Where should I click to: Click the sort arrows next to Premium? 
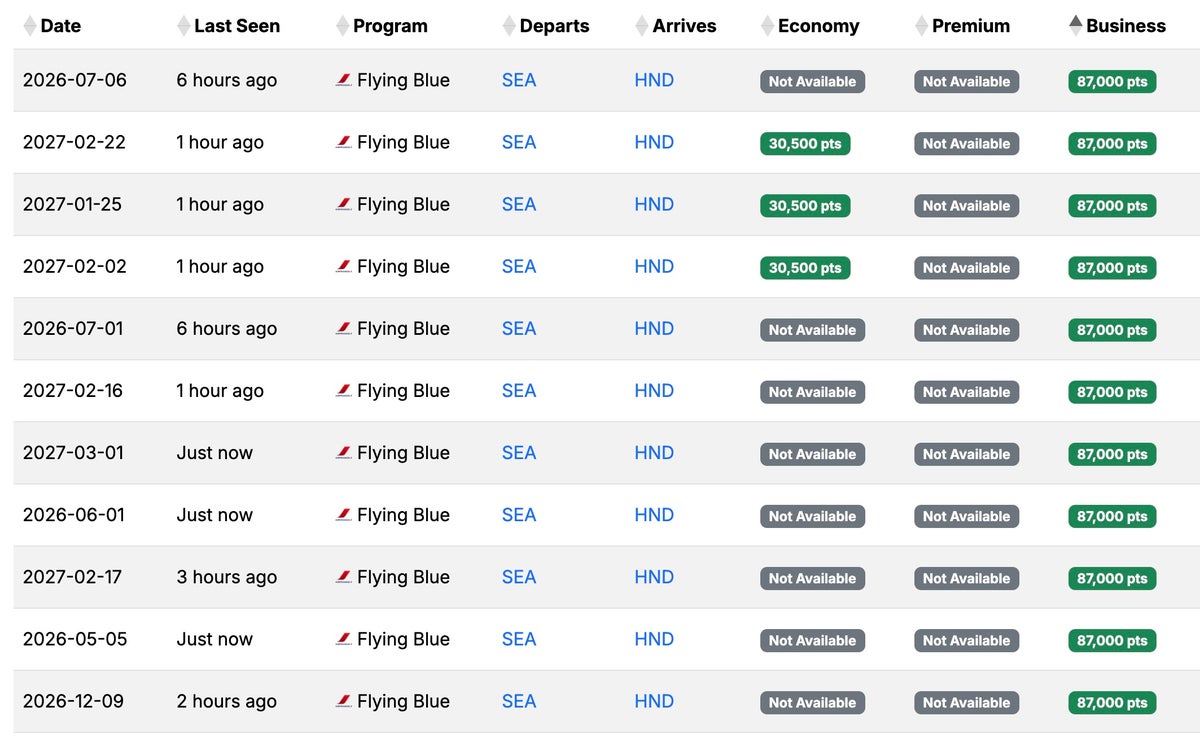pyautogui.click(x=921, y=26)
